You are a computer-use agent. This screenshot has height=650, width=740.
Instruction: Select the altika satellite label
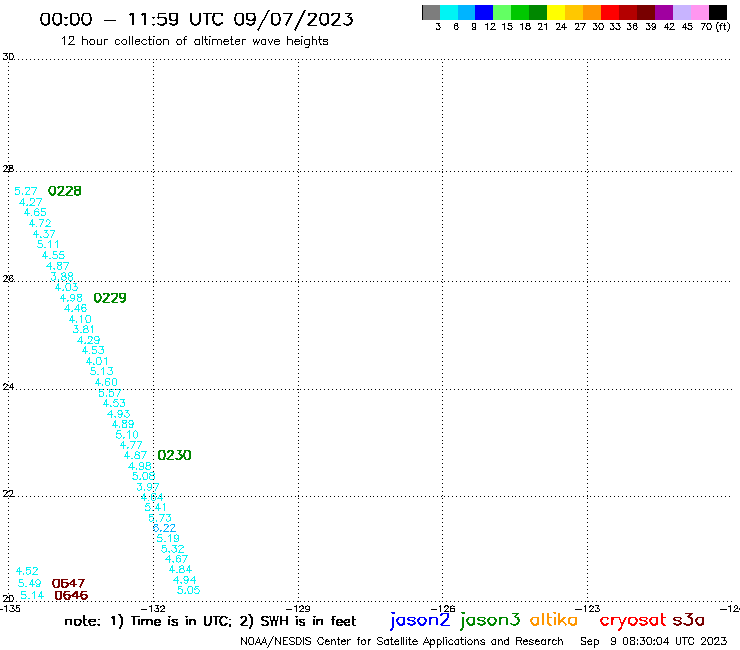tap(554, 620)
